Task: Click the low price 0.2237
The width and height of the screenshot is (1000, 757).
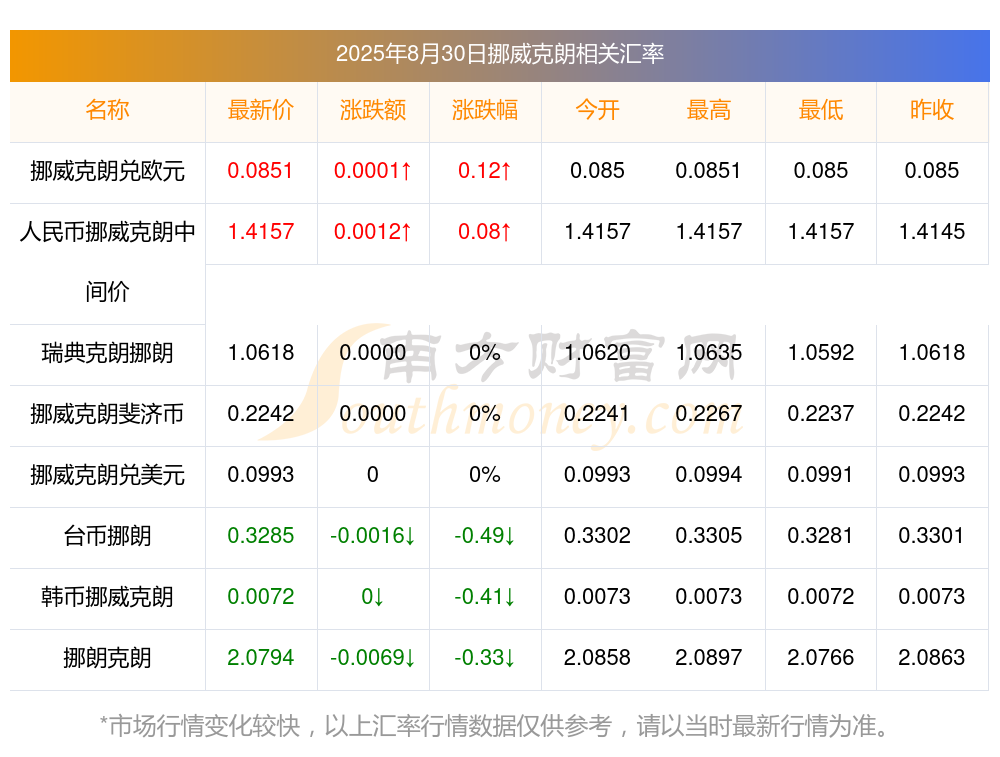Action: 821,414
